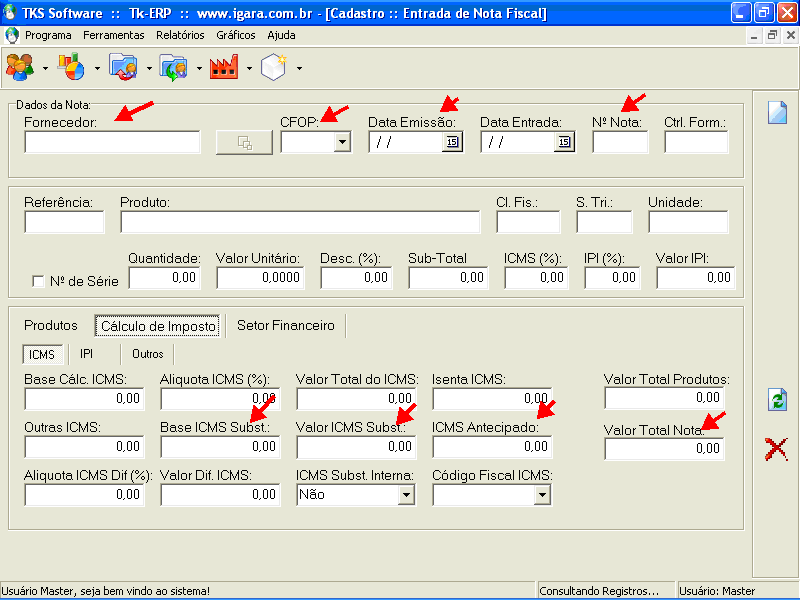Open the ICMS Subst. Interna dropdown
The height and width of the screenshot is (600, 800).
coord(406,494)
